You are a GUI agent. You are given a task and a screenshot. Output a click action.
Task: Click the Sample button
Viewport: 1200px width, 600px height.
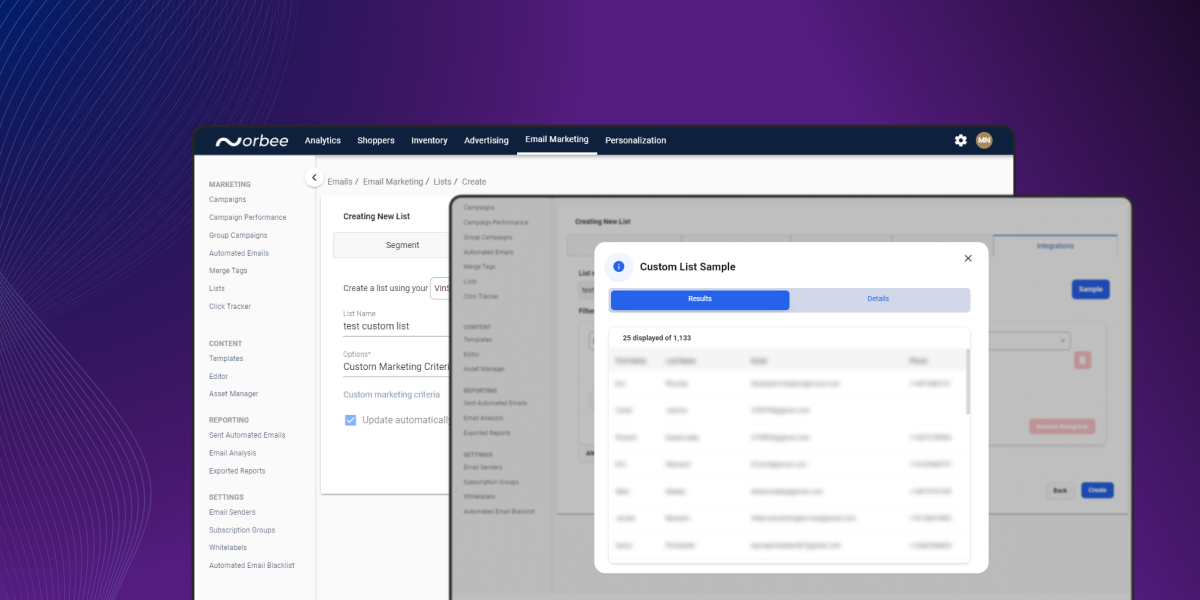coord(1090,289)
